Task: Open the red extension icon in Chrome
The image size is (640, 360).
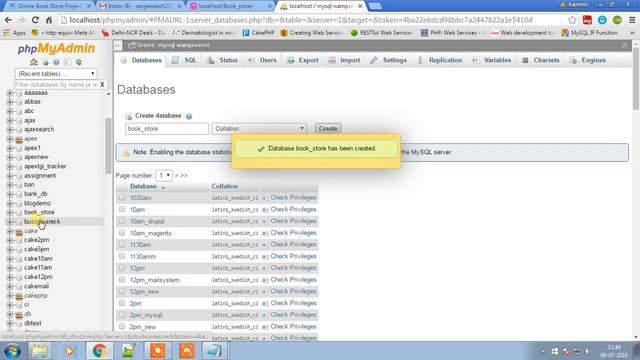Action: tap(587, 20)
